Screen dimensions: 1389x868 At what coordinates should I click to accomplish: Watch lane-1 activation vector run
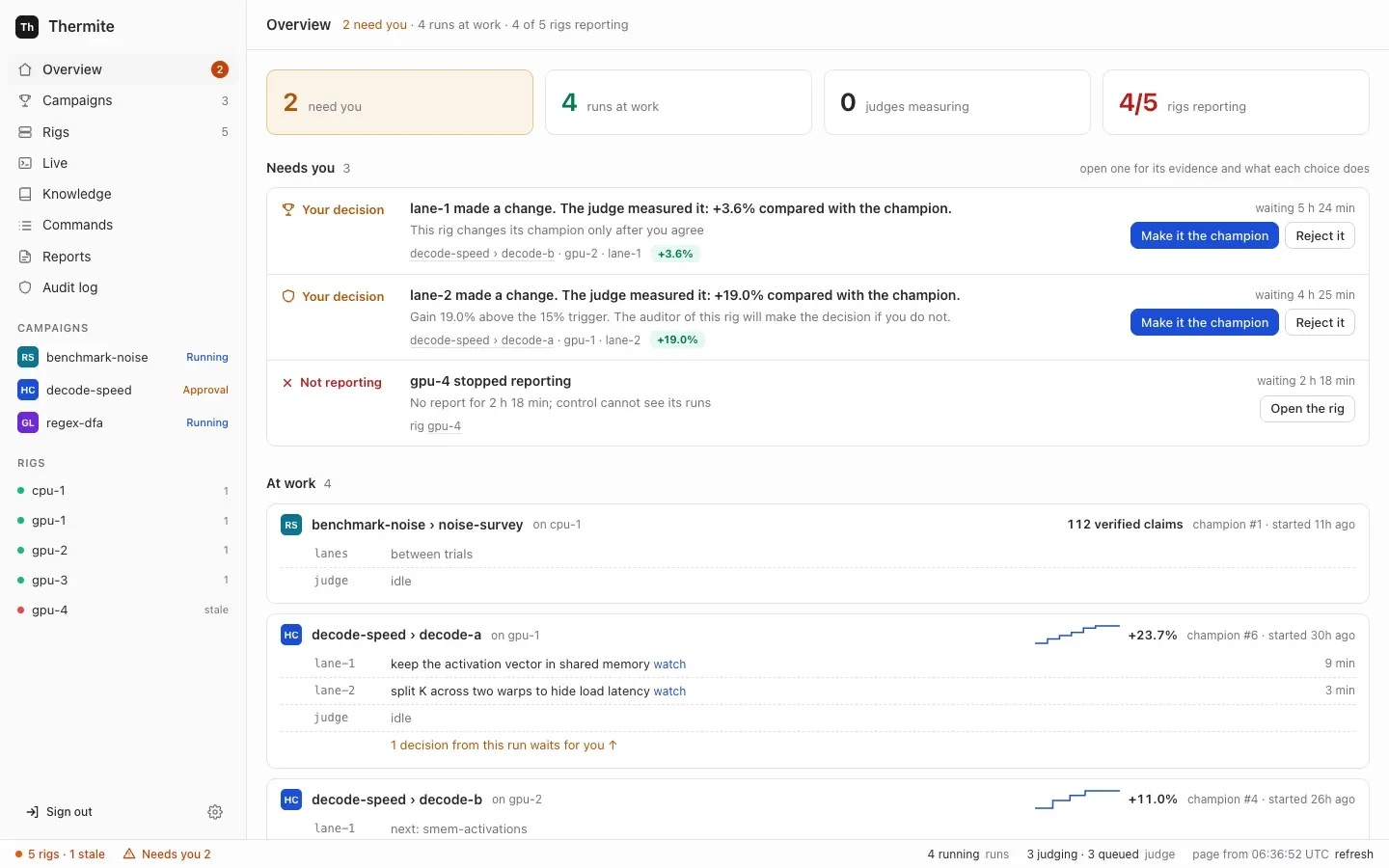pyautogui.click(x=669, y=665)
